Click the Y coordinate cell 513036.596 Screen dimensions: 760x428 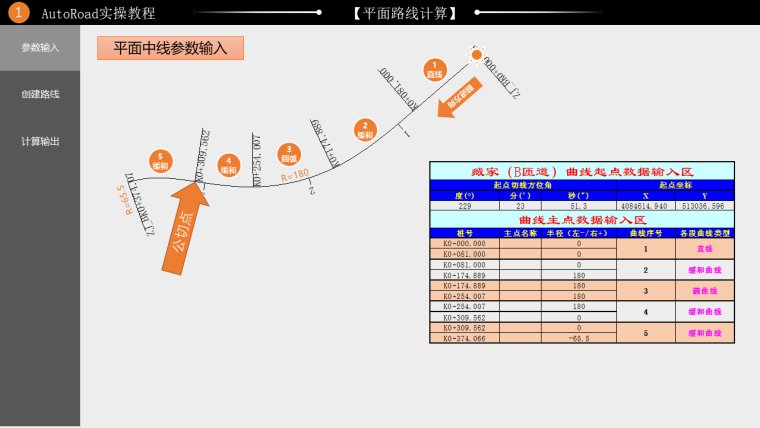tap(705, 205)
